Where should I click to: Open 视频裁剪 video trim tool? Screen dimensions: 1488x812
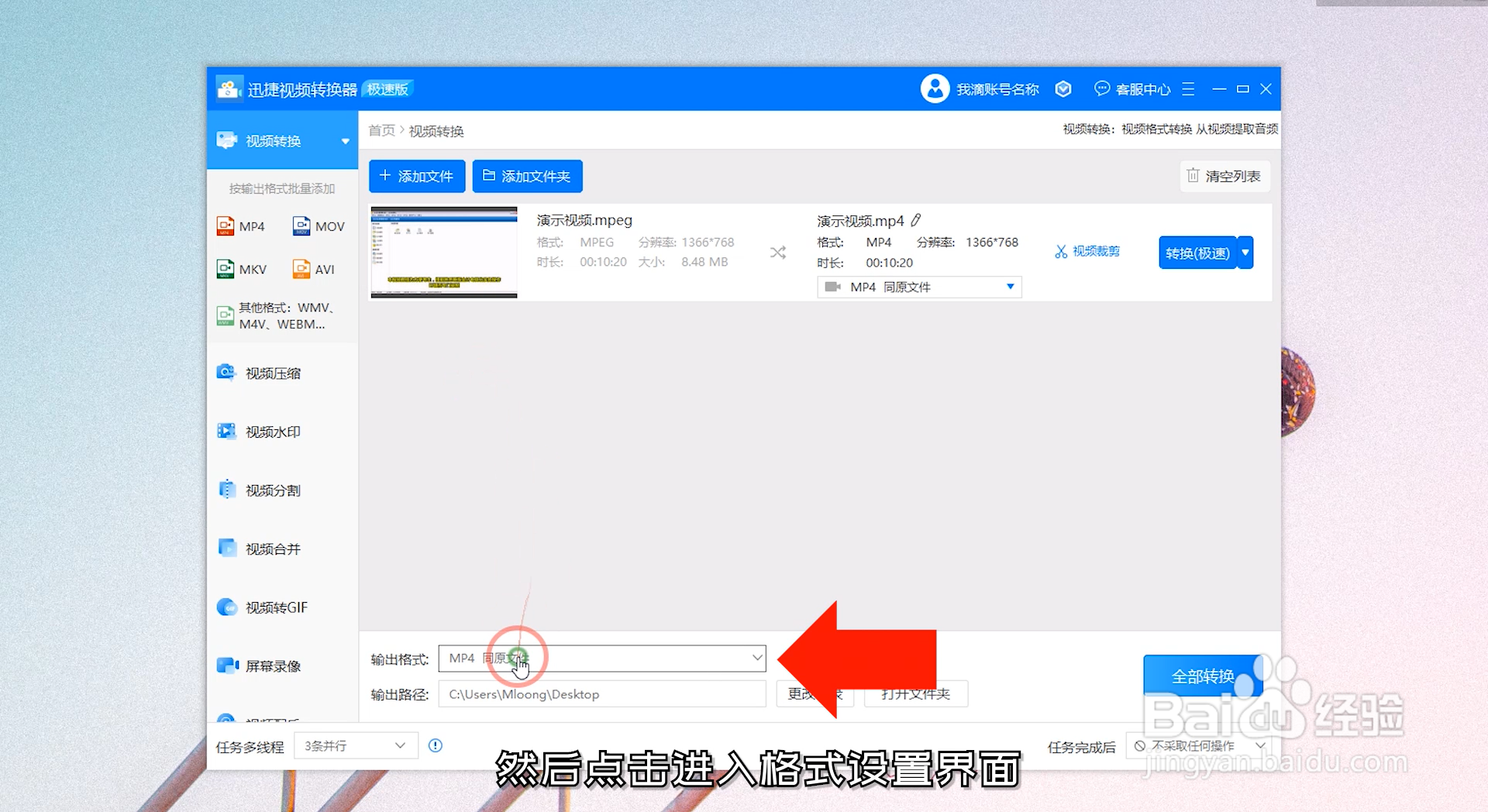tap(1087, 251)
